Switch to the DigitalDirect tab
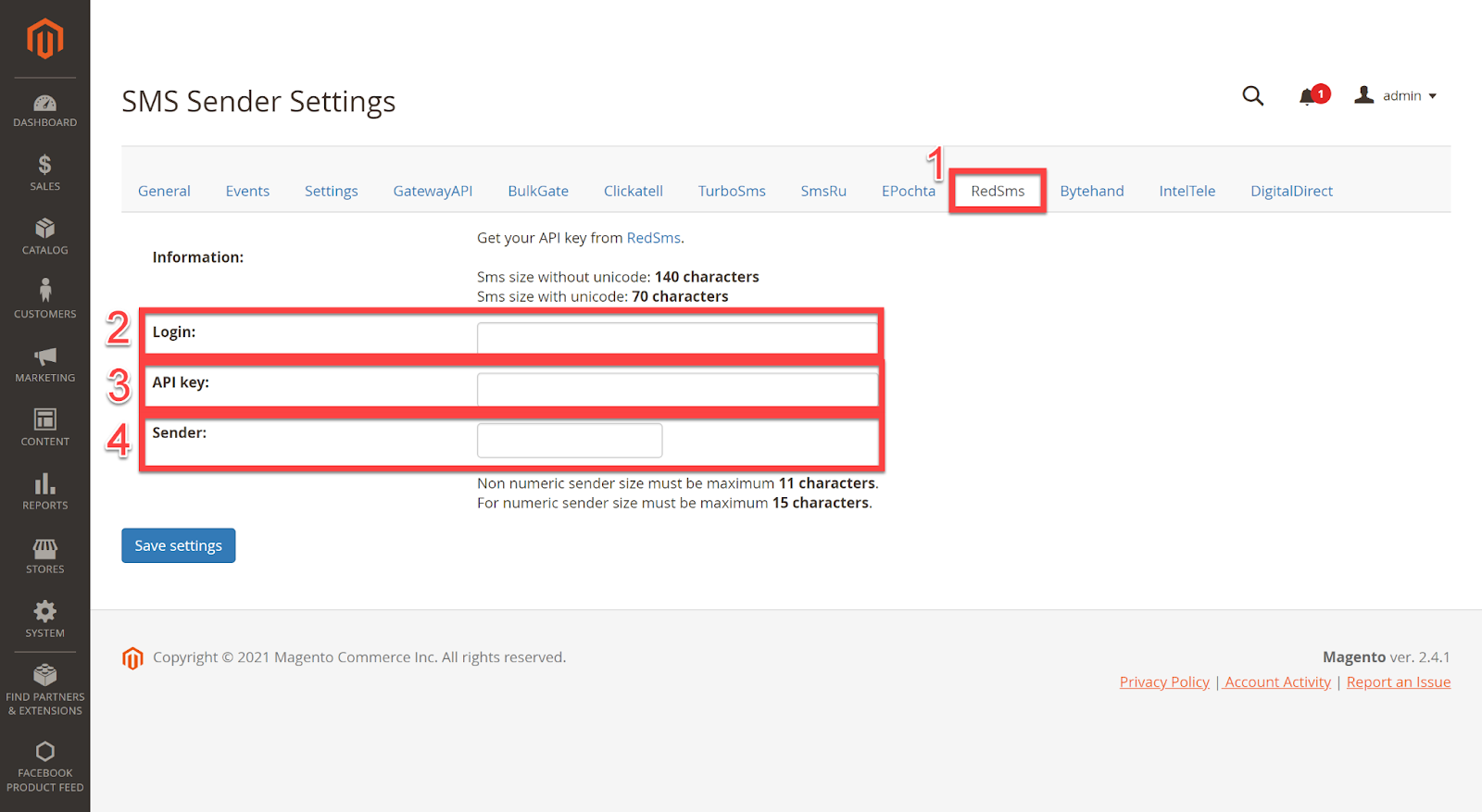The width and height of the screenshot is (1482, 812). click(x=1291, y=191)
